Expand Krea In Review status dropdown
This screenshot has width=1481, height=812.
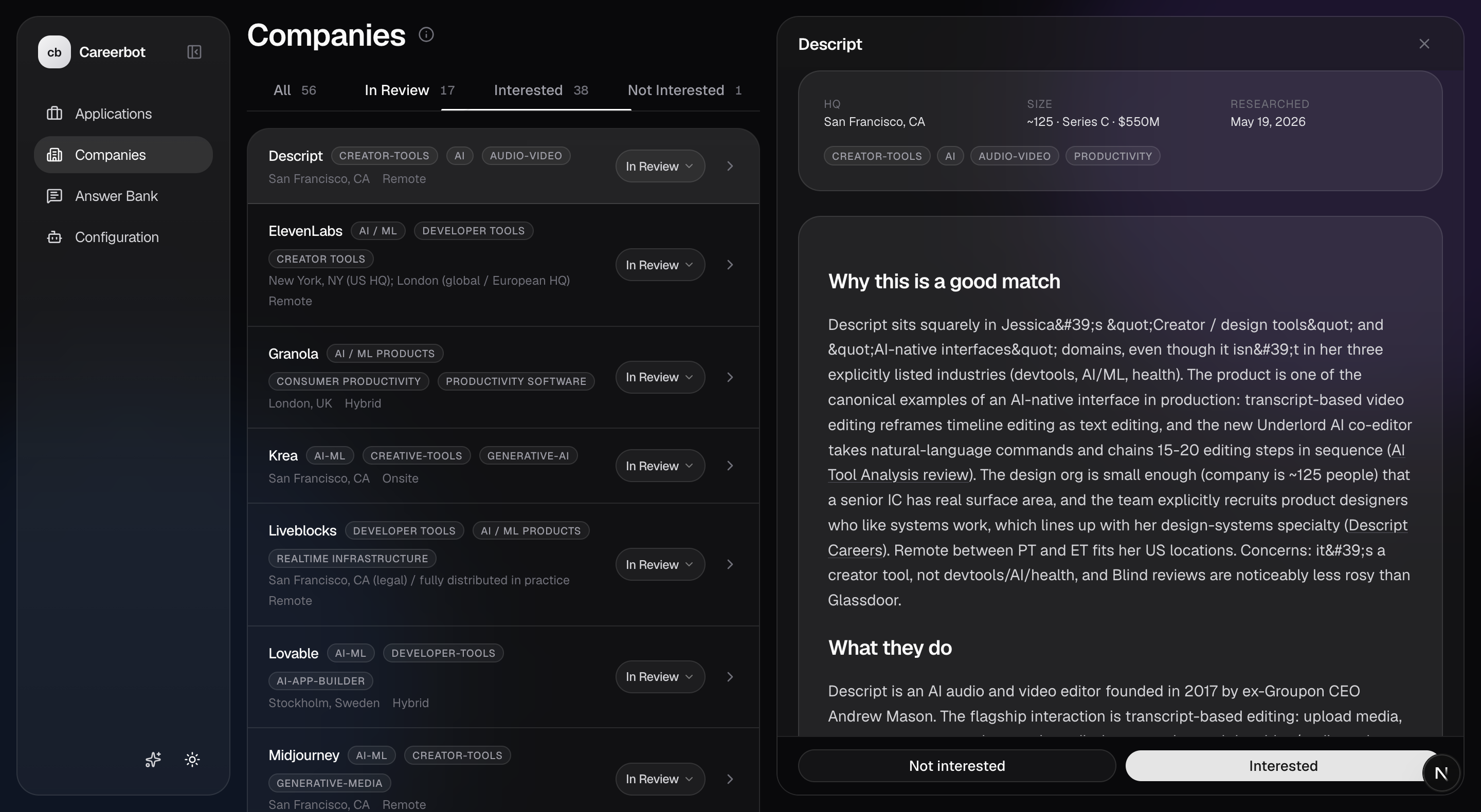[x=660, y=466]
